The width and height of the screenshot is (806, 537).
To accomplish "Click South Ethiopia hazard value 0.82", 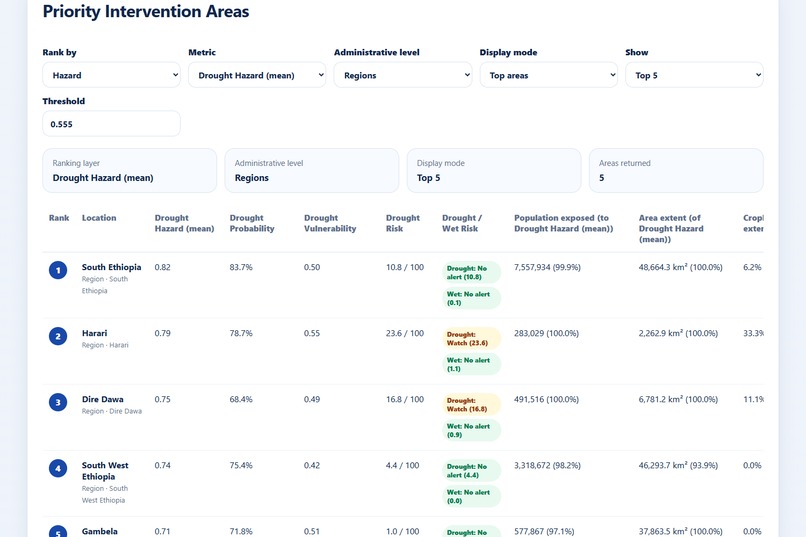I will point(162,267).
